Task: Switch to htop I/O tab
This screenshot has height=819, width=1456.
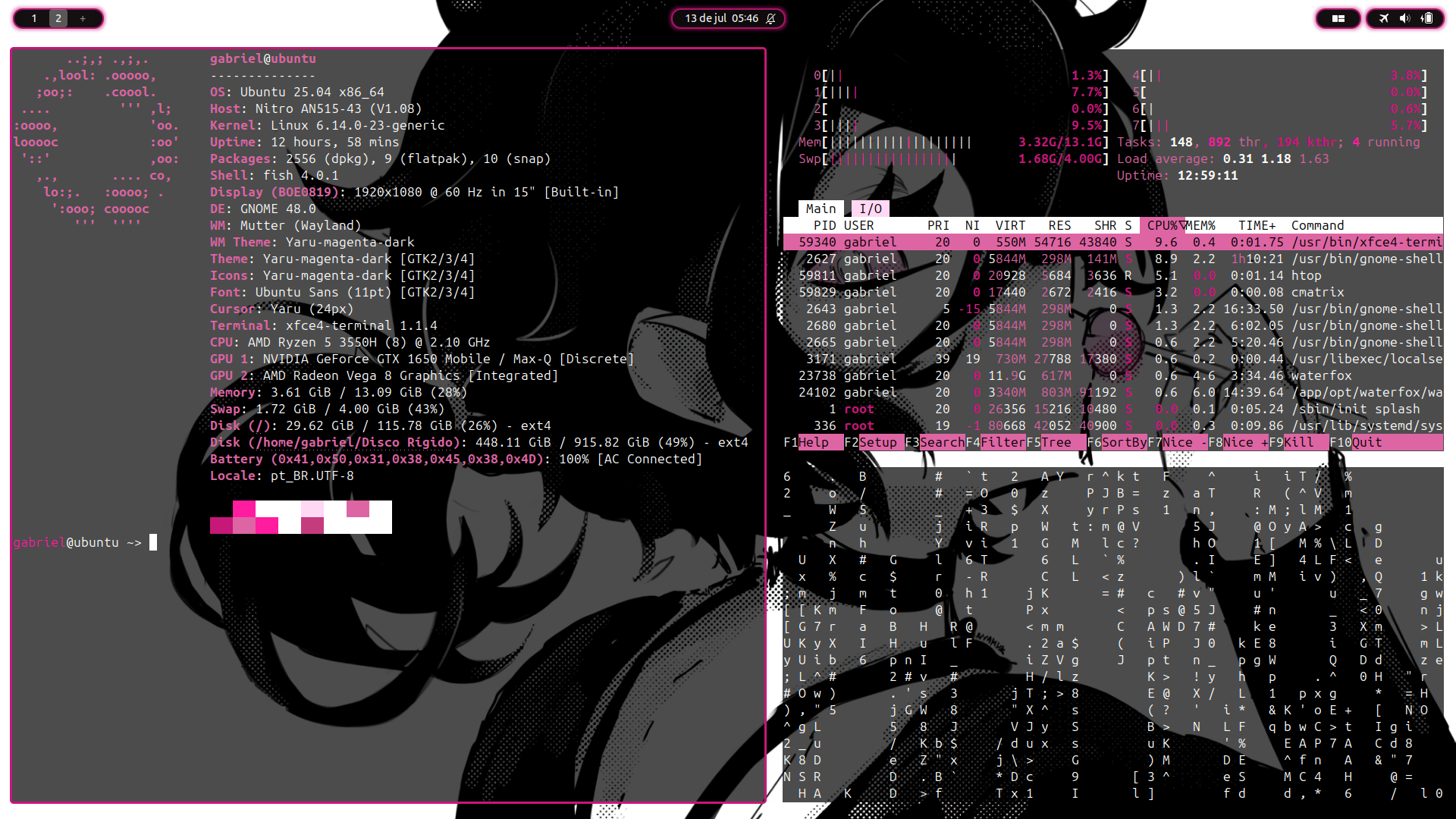Action: (x=870, y=209)
